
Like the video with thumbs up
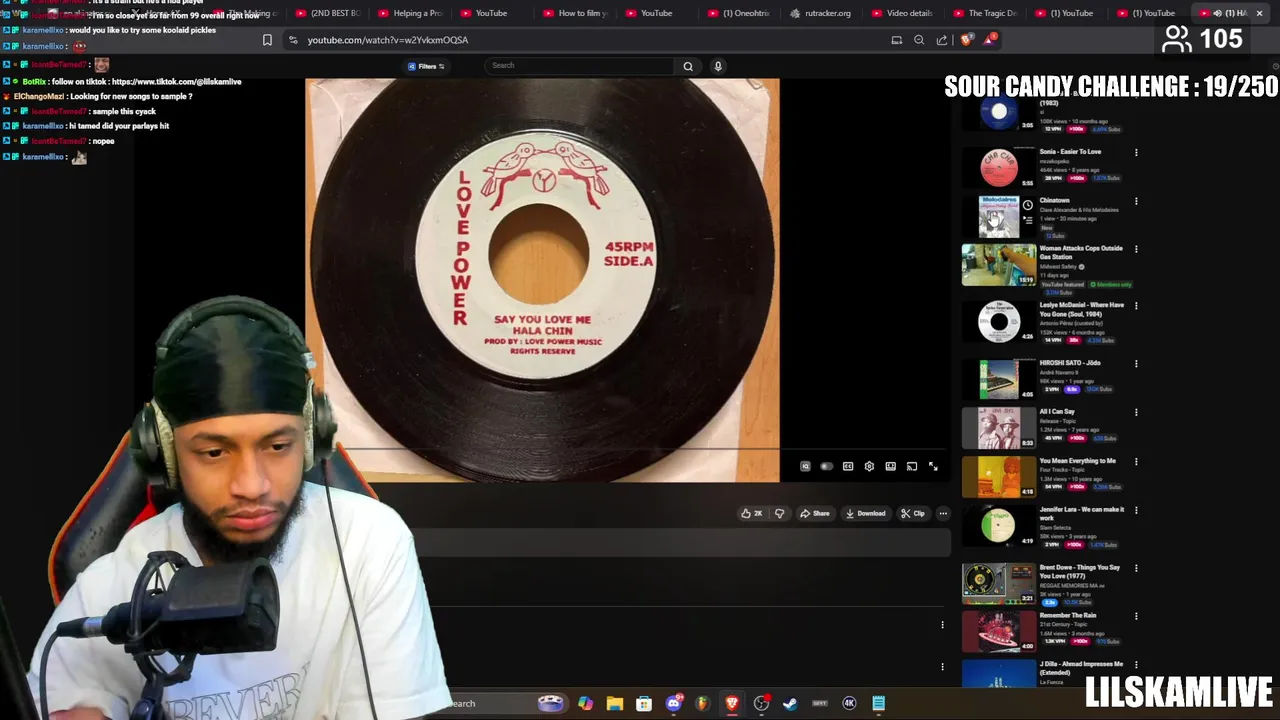[x=751, y=514]
